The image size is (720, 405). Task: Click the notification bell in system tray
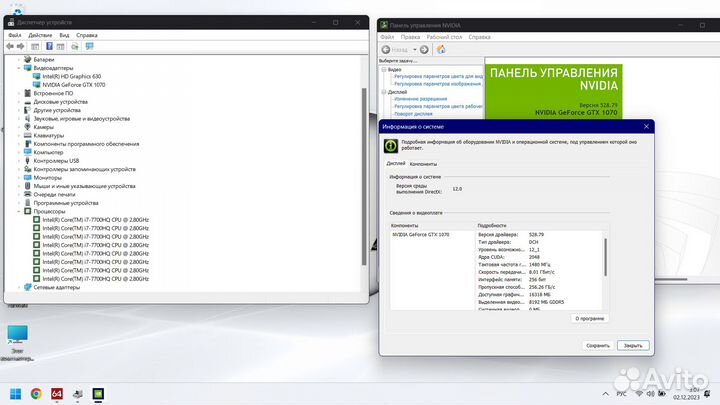[x=707, y=394]
